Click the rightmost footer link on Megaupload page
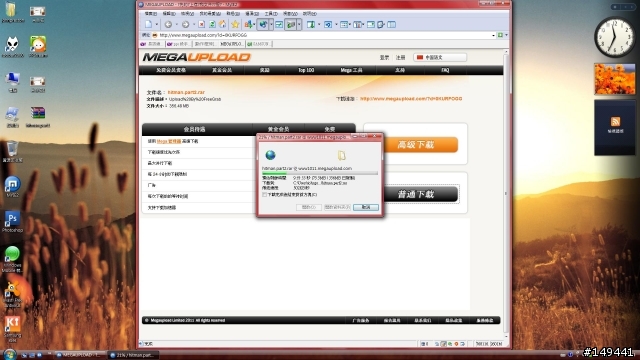 484,320
